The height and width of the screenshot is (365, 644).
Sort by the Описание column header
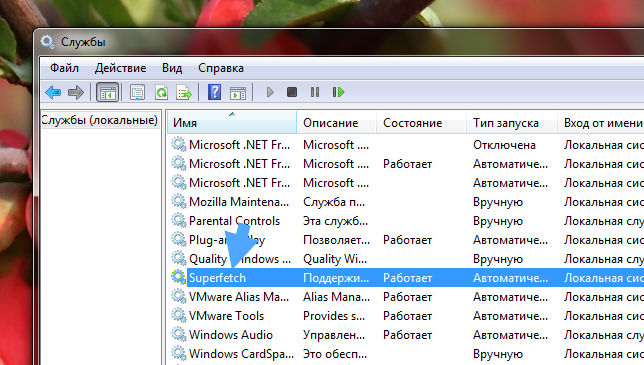click(x=336, y=122)
